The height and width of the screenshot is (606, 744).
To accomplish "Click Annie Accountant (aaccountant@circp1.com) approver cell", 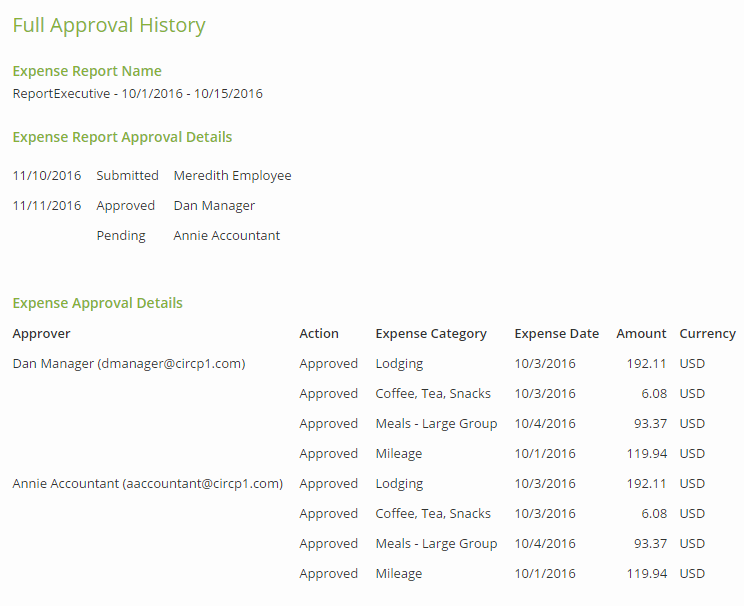I will pos(147,484).
